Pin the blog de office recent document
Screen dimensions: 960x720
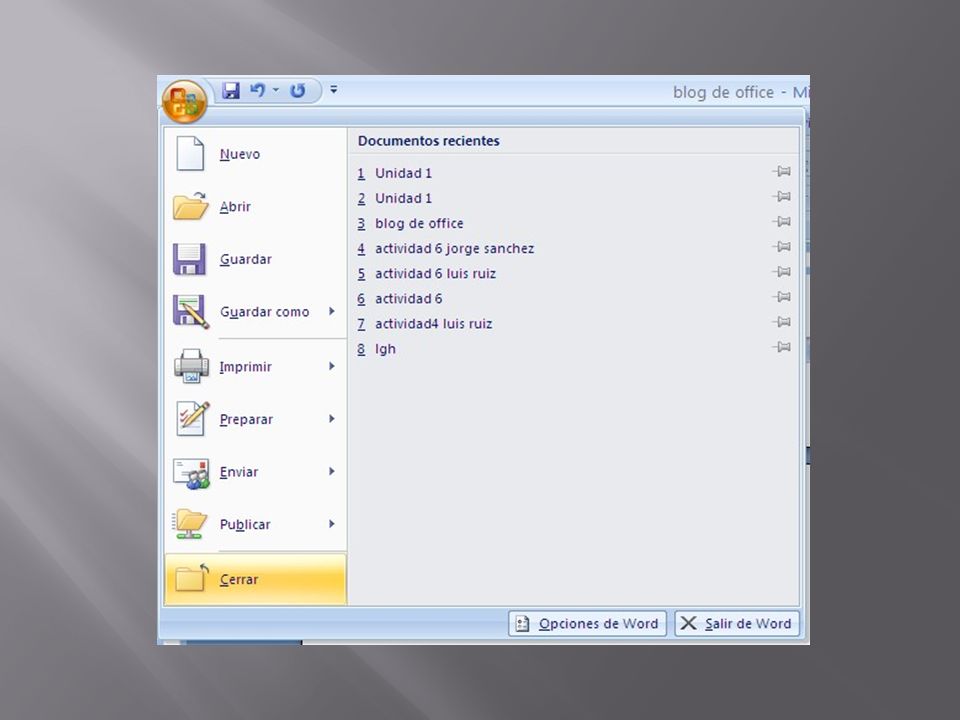[781, 222]
